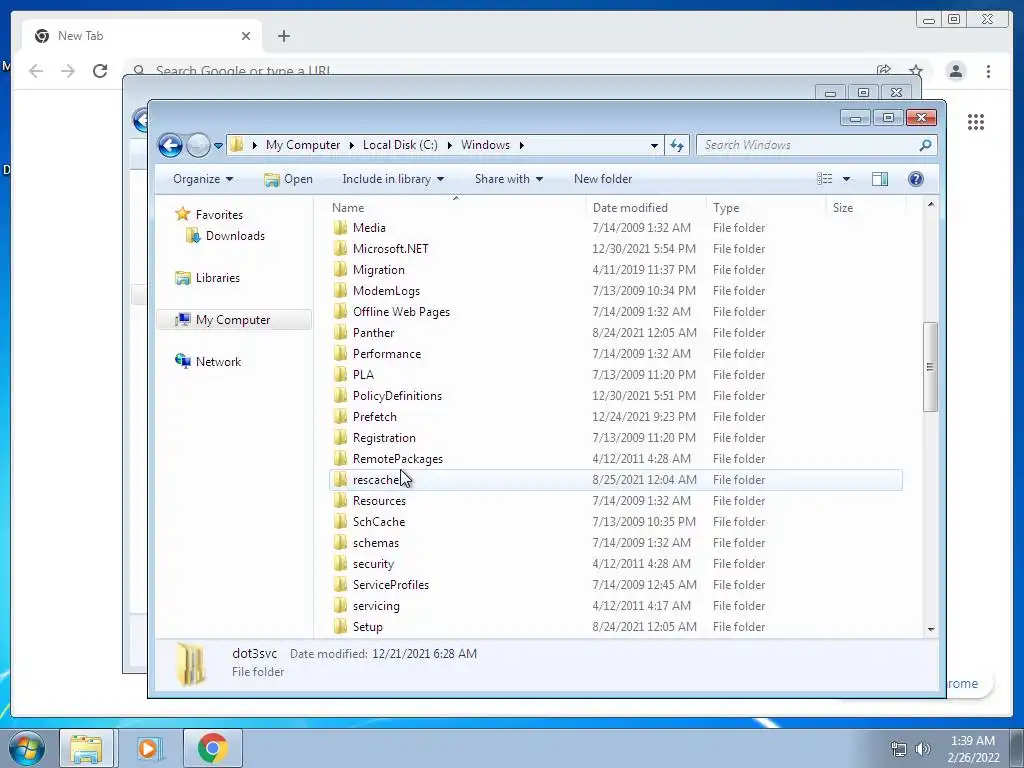Open Windows Media Player taskbar icon
Viewport: 1024px width, 768px height.
click(149, 748)
